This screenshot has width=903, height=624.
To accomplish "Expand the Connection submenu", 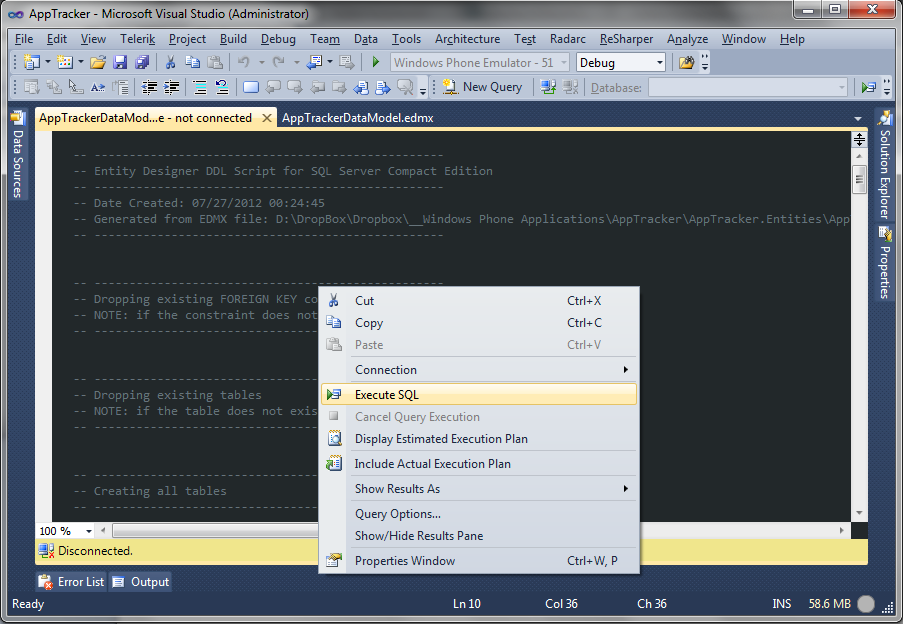I will 479,370.
